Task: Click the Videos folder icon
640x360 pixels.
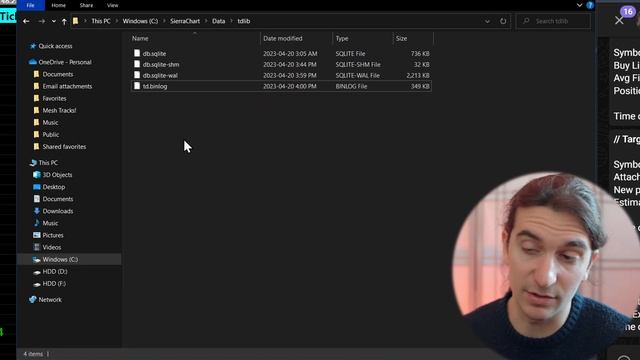Action: pyautogui.click(x=36, y=247)
